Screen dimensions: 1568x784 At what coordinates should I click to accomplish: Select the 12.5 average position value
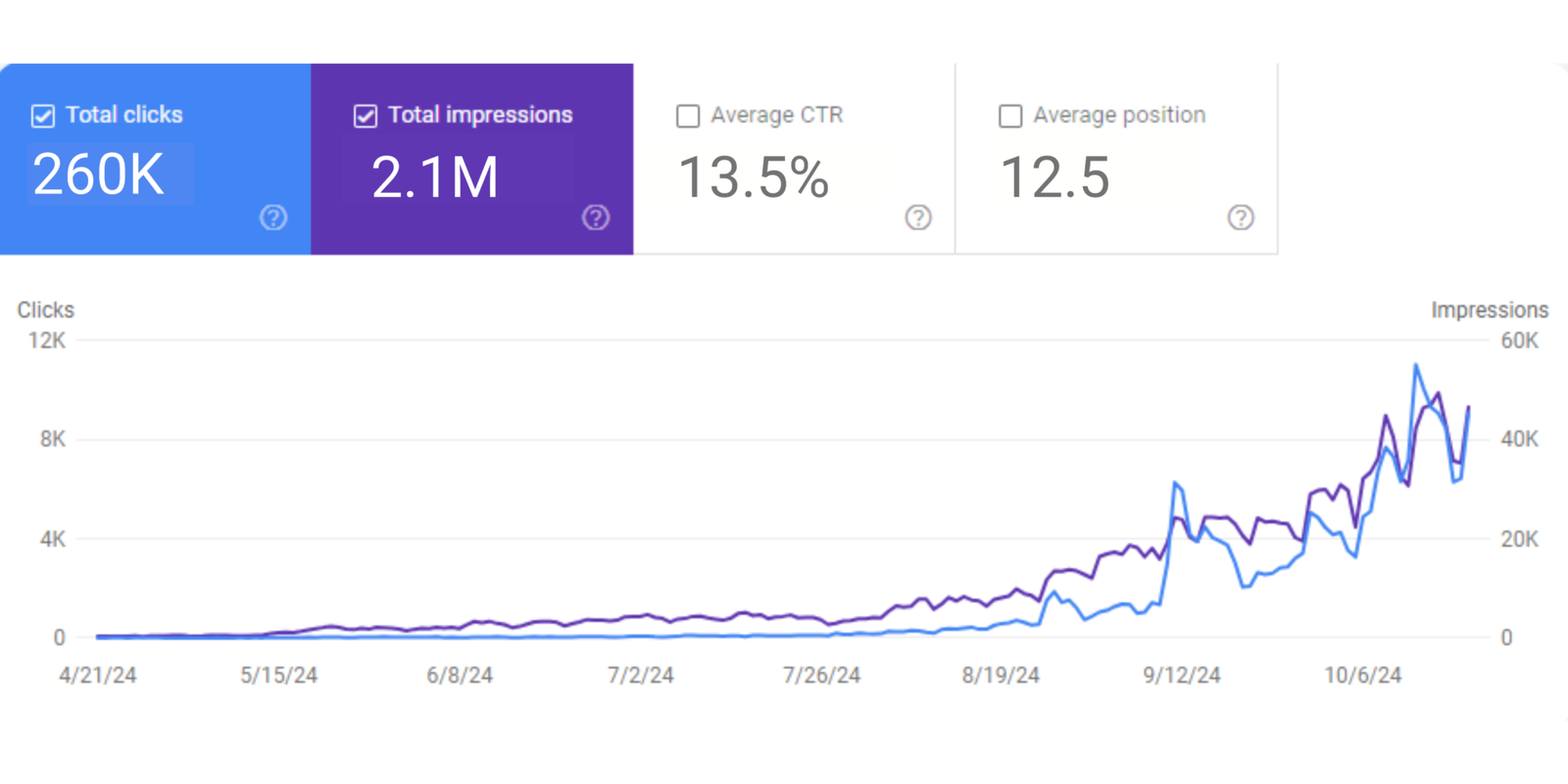tap(1055, 177)
